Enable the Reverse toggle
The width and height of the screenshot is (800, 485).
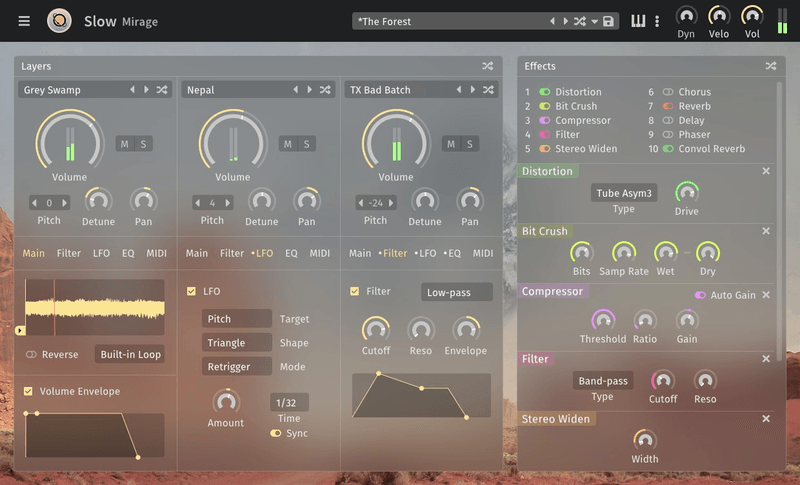[31, 354]
